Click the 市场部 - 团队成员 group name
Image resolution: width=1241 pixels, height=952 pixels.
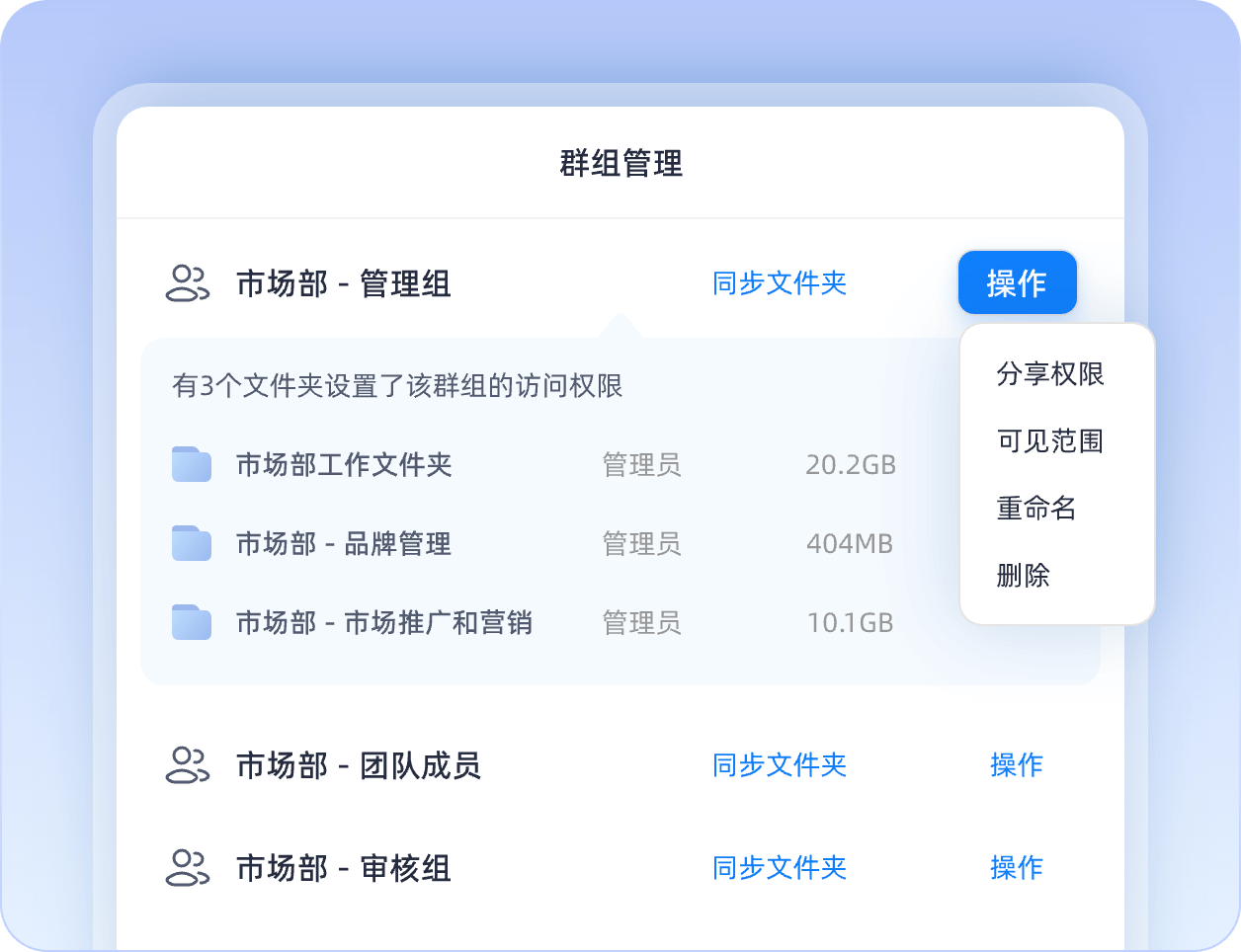click(358, 765)
